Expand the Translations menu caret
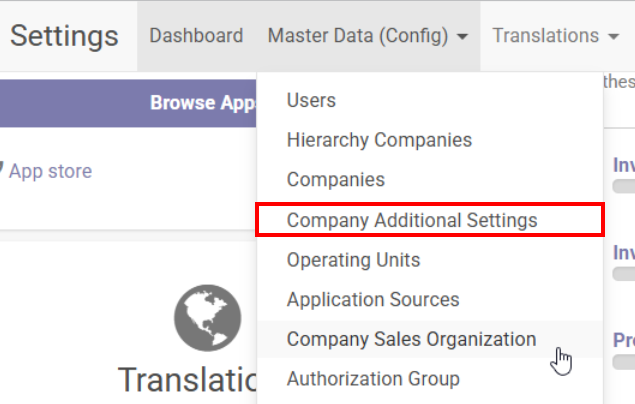The image size is (635, 404). (613, 37)
